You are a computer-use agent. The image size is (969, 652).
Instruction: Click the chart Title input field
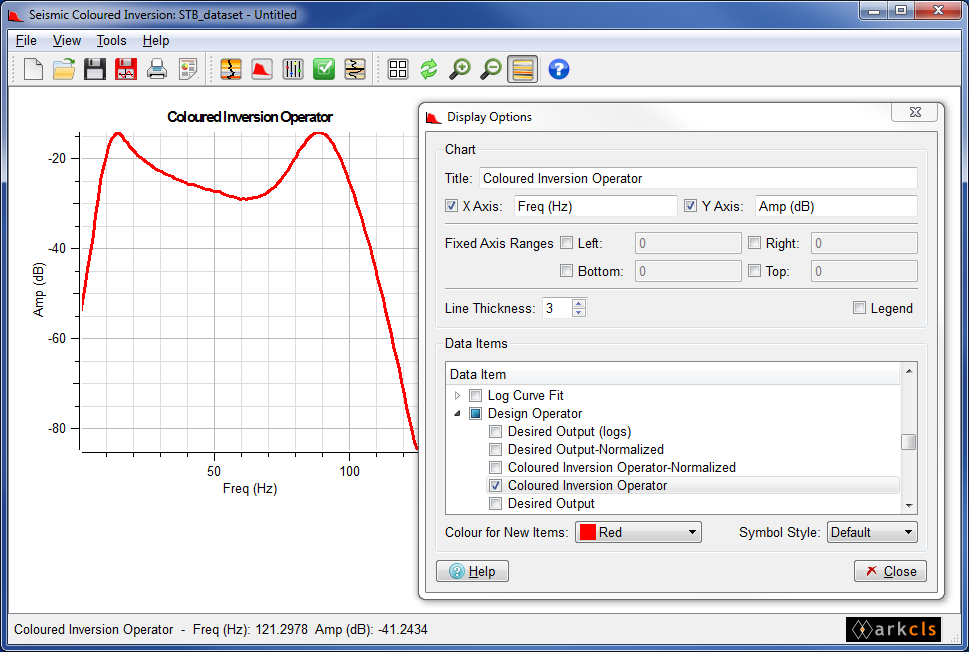[698, 178]
